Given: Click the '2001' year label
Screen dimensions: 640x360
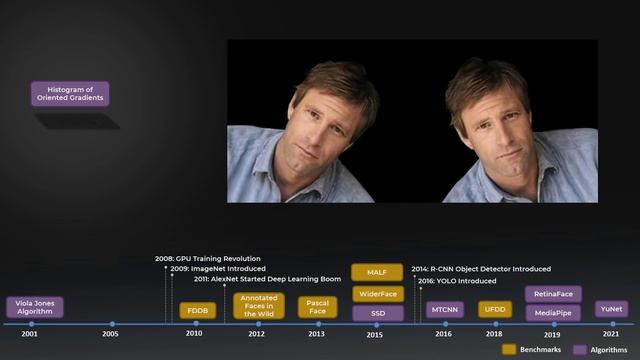Looking at the screenshot, I should 29,334.
